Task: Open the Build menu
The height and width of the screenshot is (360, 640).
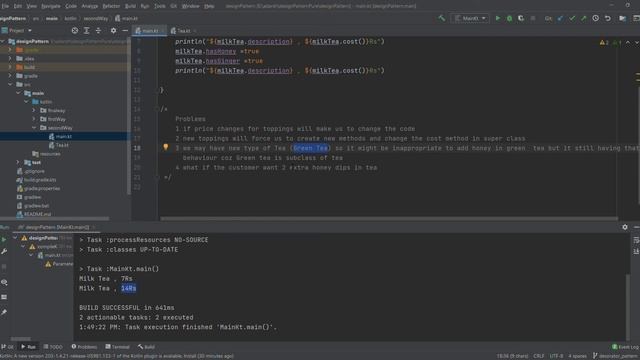Action: click(130, 6)
